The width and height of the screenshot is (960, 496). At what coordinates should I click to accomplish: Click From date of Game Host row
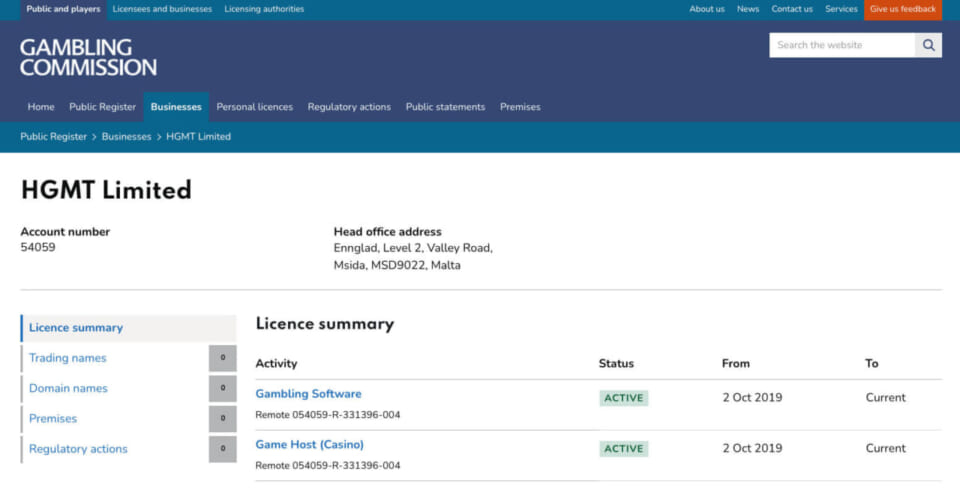point(752,448)
